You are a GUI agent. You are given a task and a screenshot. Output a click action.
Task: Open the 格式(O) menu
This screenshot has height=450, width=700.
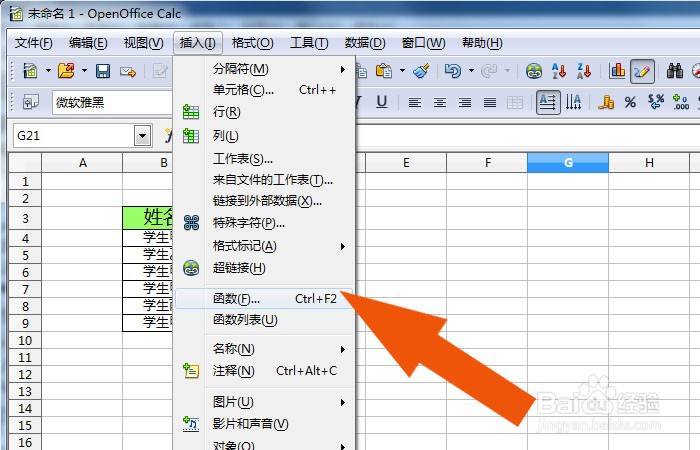252,43
